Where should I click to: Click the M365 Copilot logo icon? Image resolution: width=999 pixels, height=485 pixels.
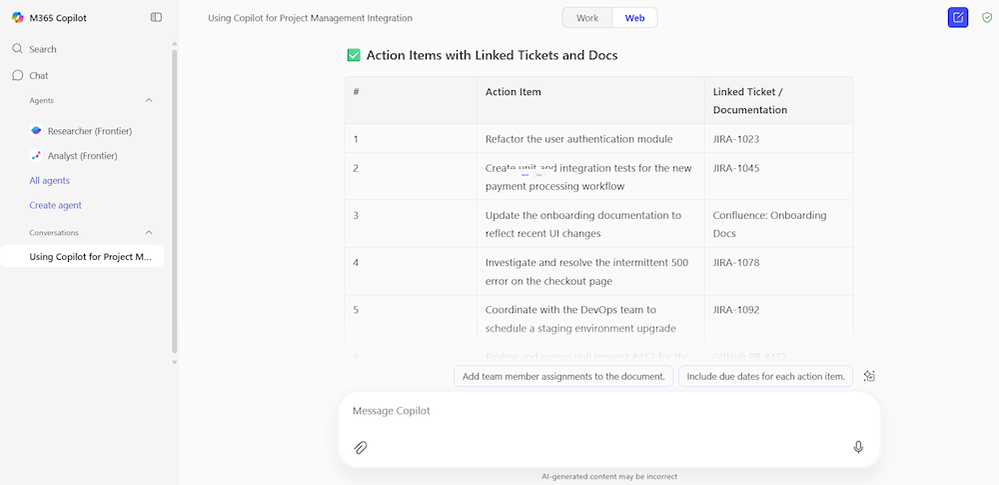[x=18, y=18]
